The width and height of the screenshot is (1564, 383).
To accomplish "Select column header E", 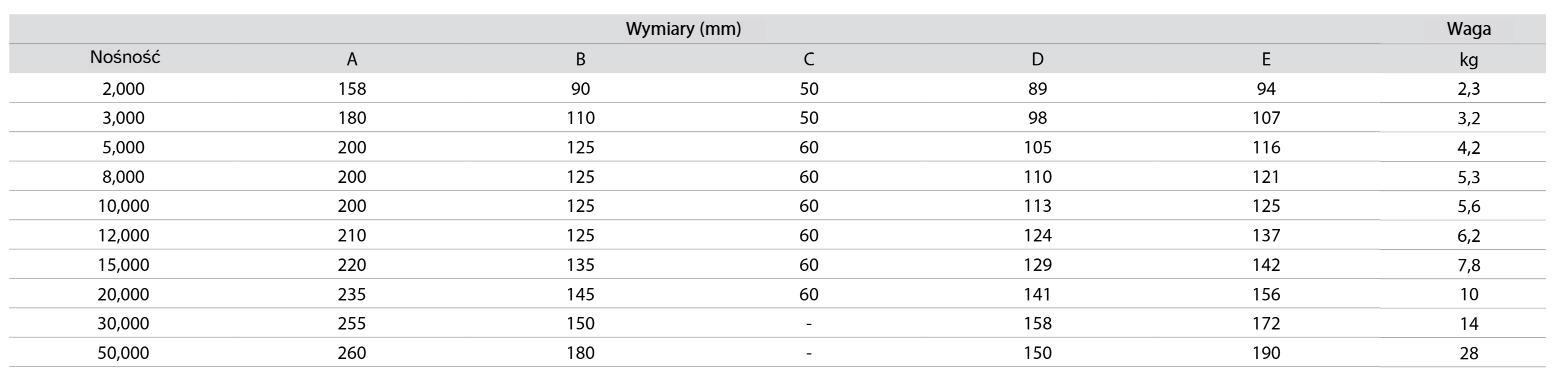I will click(x=1266, y=59).
